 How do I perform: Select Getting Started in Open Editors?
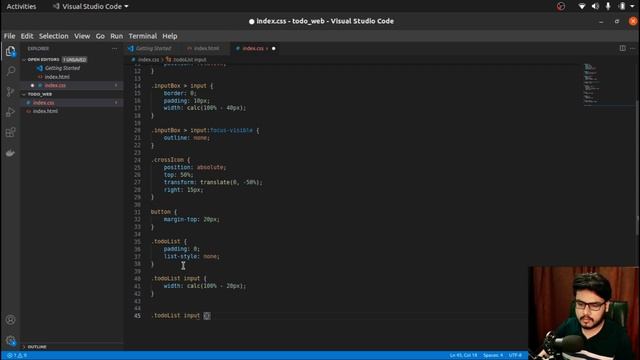click(62, 68)
